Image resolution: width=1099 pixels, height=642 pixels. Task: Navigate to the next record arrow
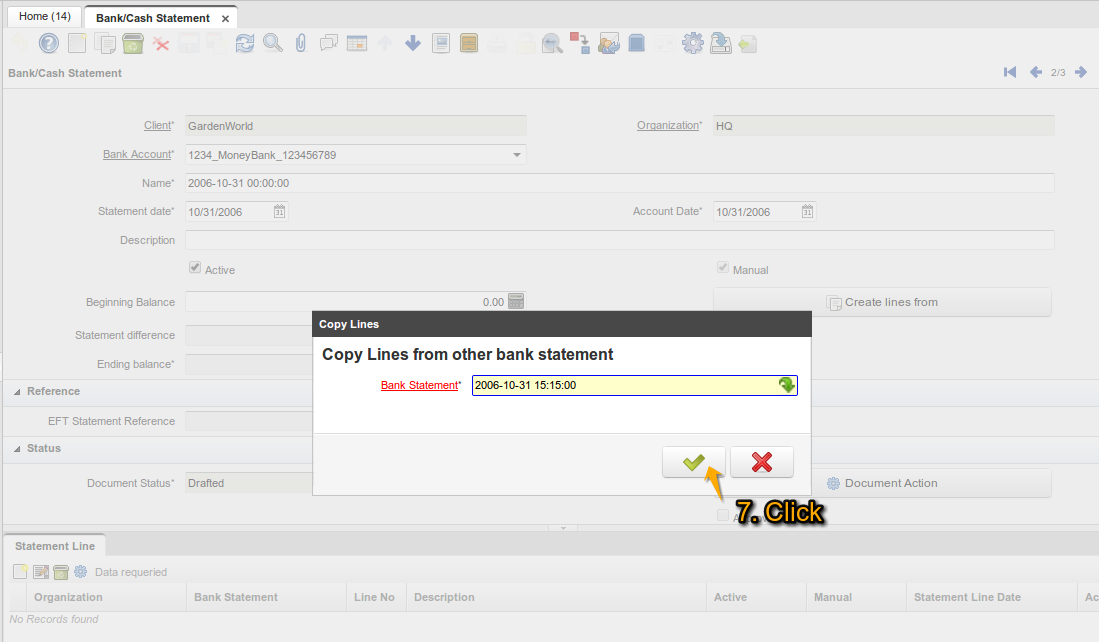1081,71
